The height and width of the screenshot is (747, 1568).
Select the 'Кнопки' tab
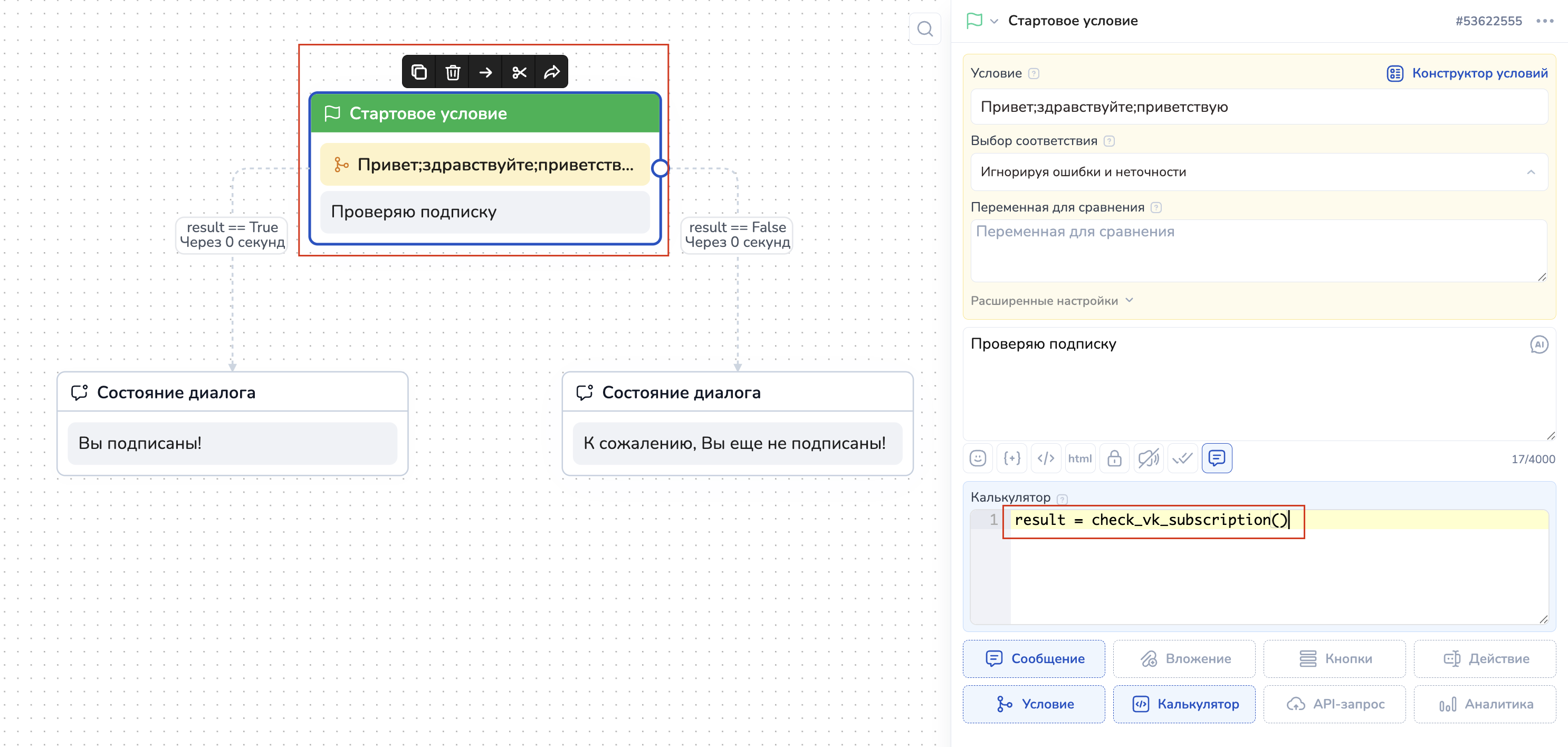click(x=1334, y=658)
